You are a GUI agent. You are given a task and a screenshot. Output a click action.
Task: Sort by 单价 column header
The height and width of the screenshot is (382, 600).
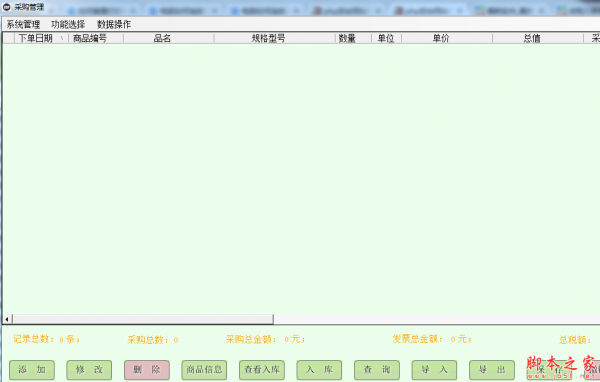coord(447,38)
